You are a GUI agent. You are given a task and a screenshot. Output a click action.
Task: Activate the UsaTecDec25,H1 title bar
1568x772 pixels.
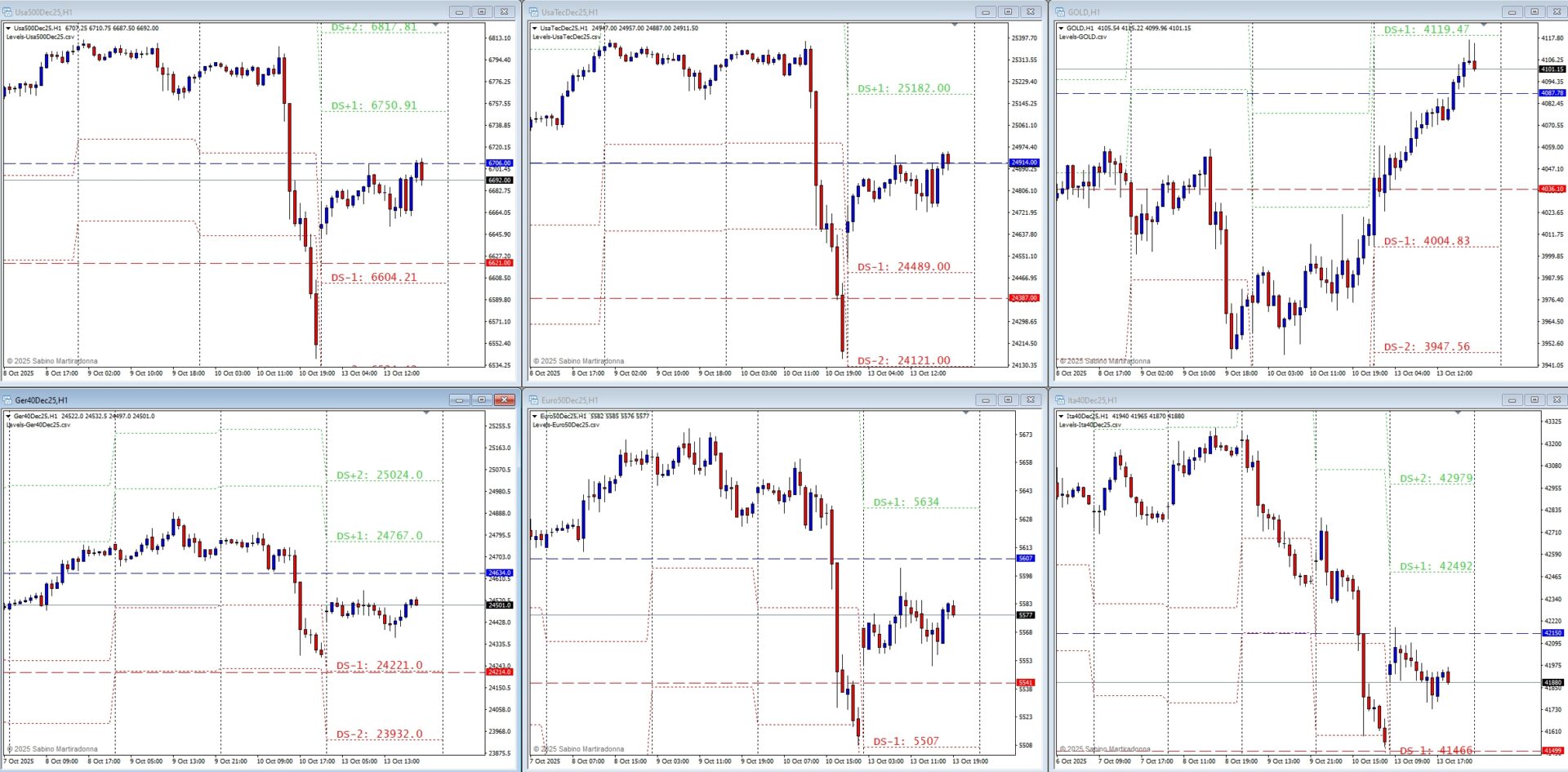click(x=735, y=12)
